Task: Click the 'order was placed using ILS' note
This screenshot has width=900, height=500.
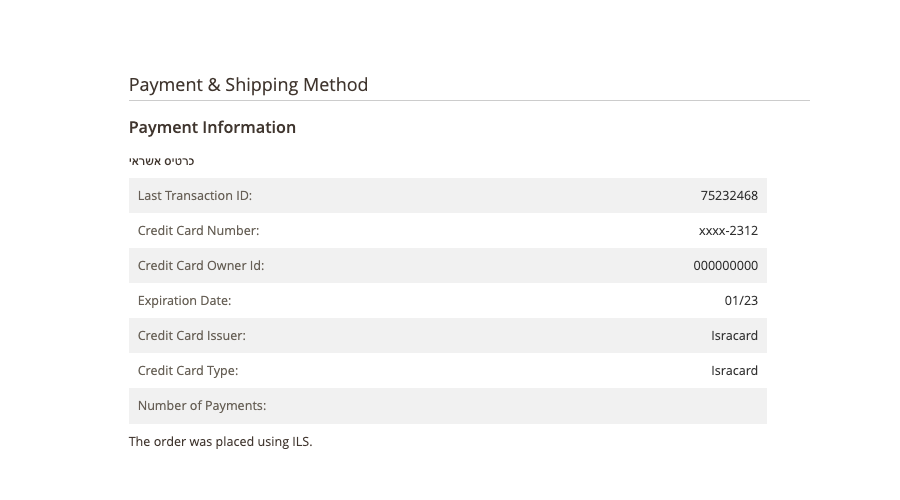Action: pos(220,441)
